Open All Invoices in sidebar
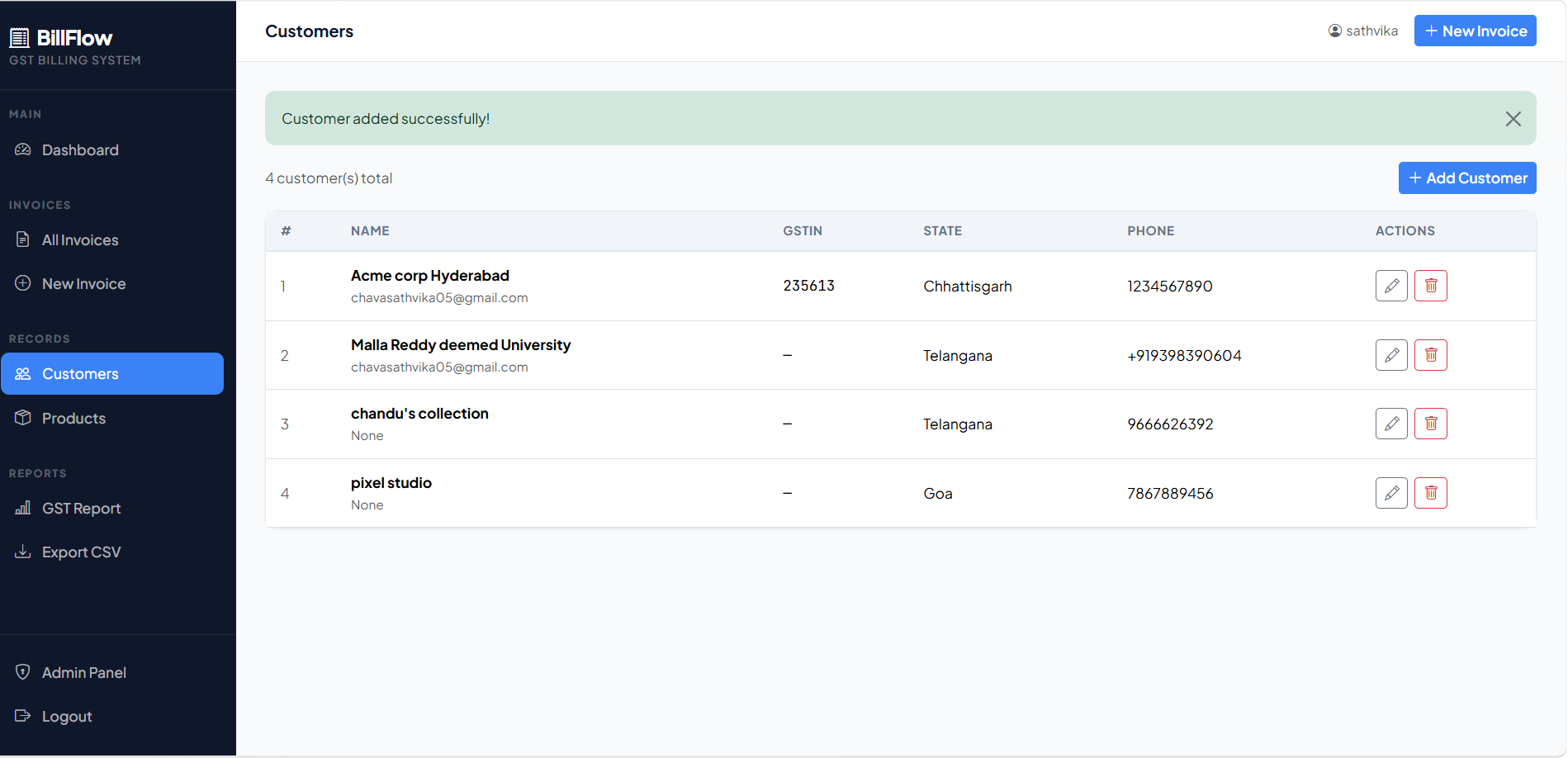Image resolution: width=1568 pixels, height=758 pixels. [112, 240]
